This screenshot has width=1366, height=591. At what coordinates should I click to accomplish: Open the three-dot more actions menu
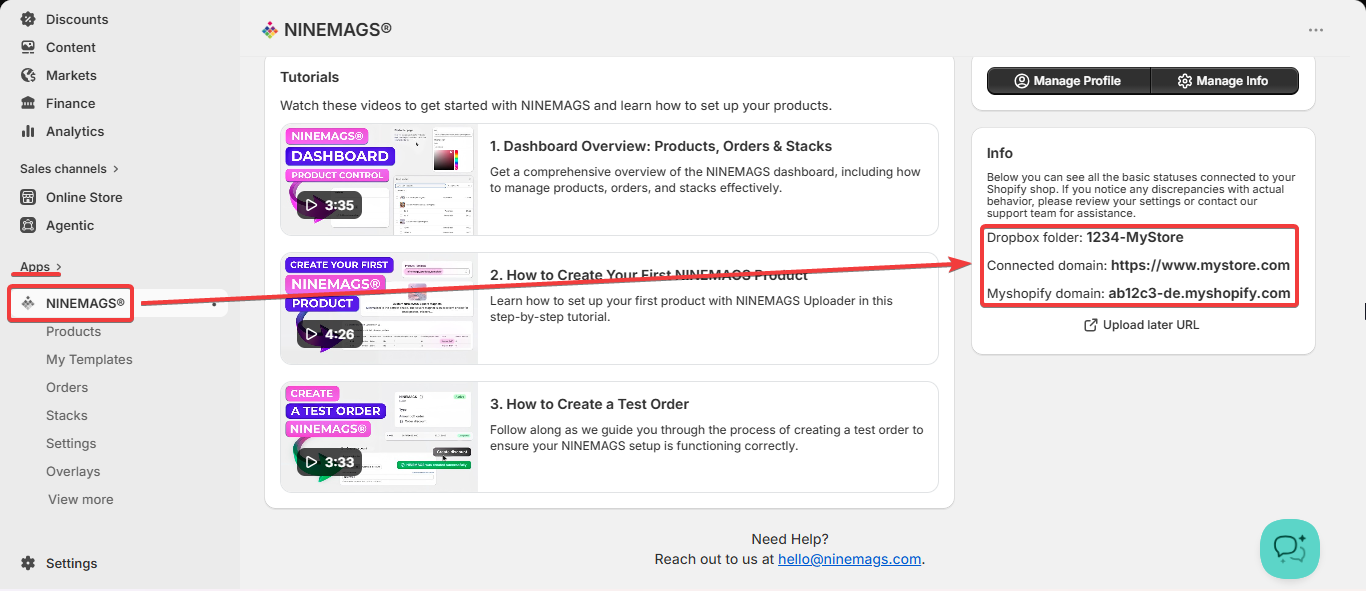tap(1316, 30)
